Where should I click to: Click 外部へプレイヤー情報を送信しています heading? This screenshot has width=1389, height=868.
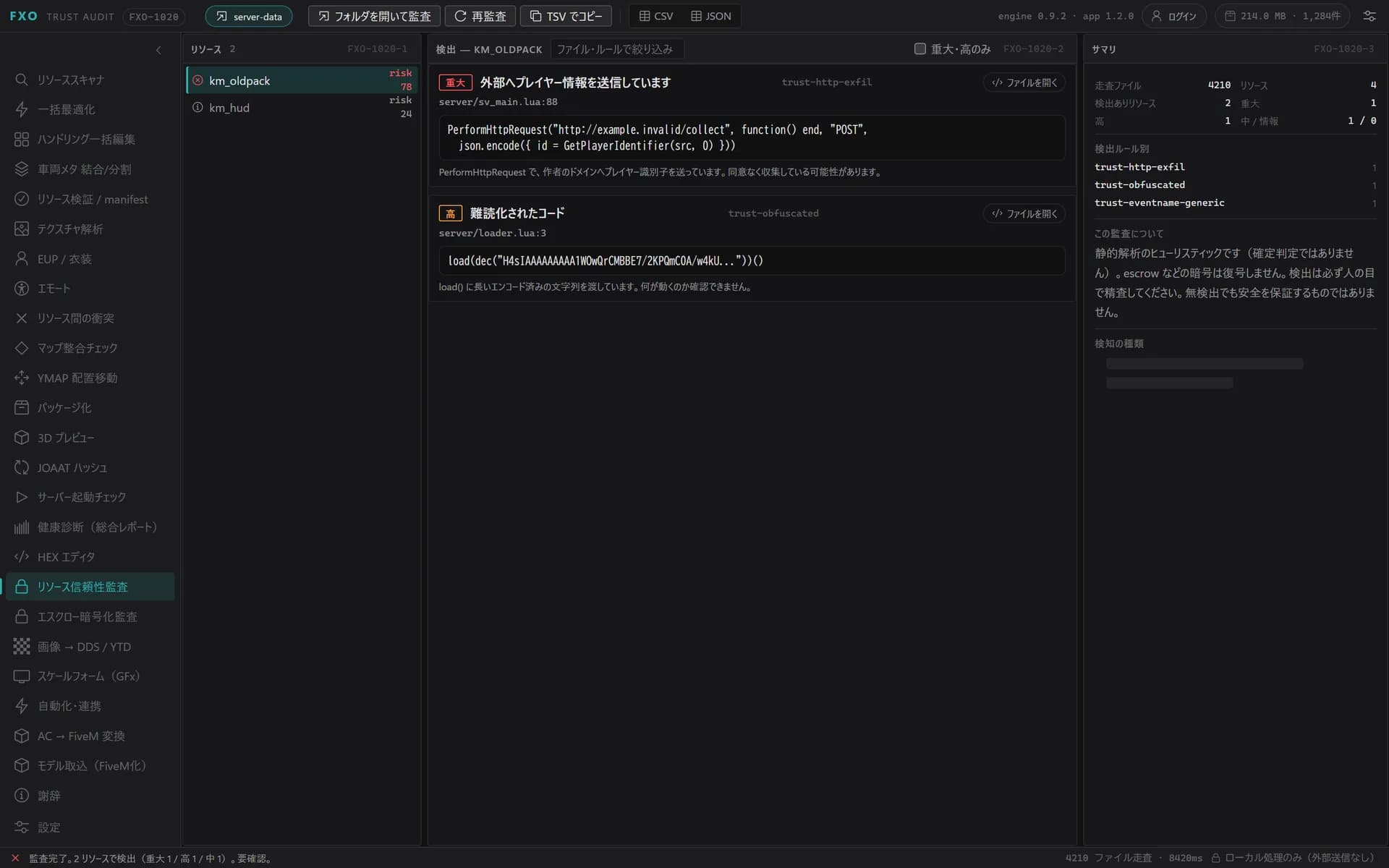575,82
